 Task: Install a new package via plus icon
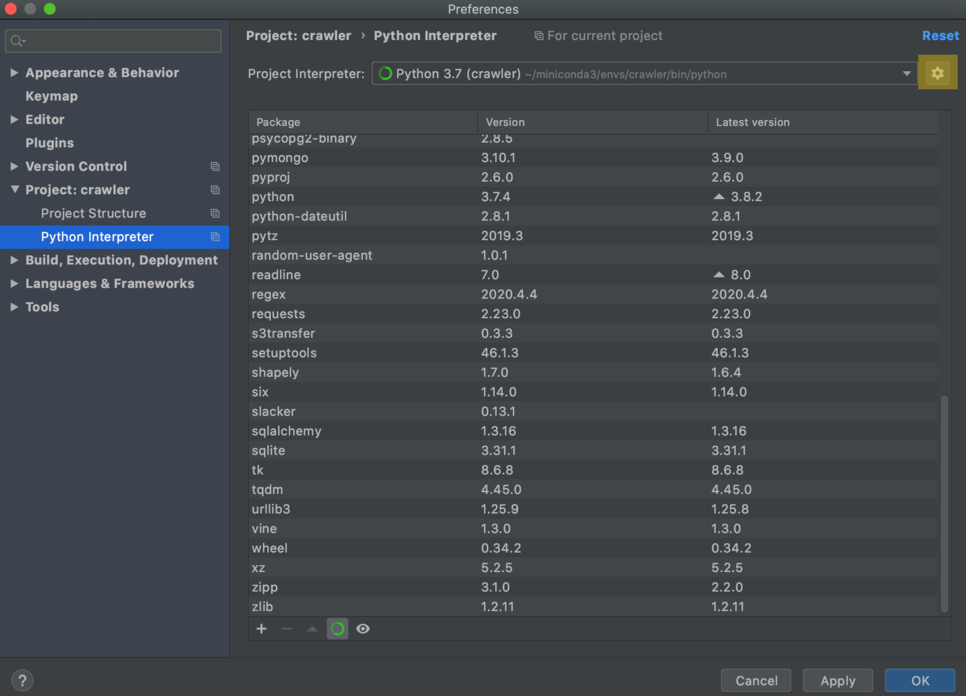click(261, 629)
